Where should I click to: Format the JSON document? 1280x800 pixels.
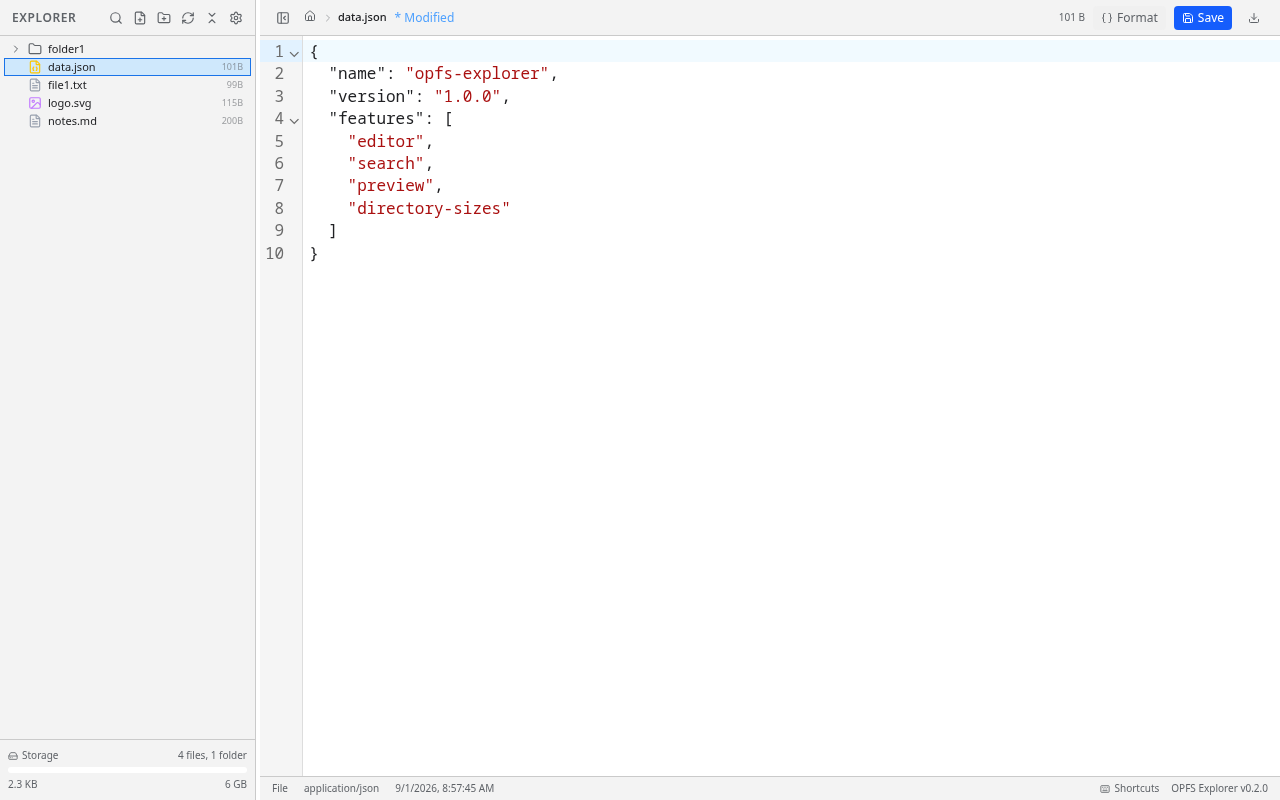coord(1130,18)
